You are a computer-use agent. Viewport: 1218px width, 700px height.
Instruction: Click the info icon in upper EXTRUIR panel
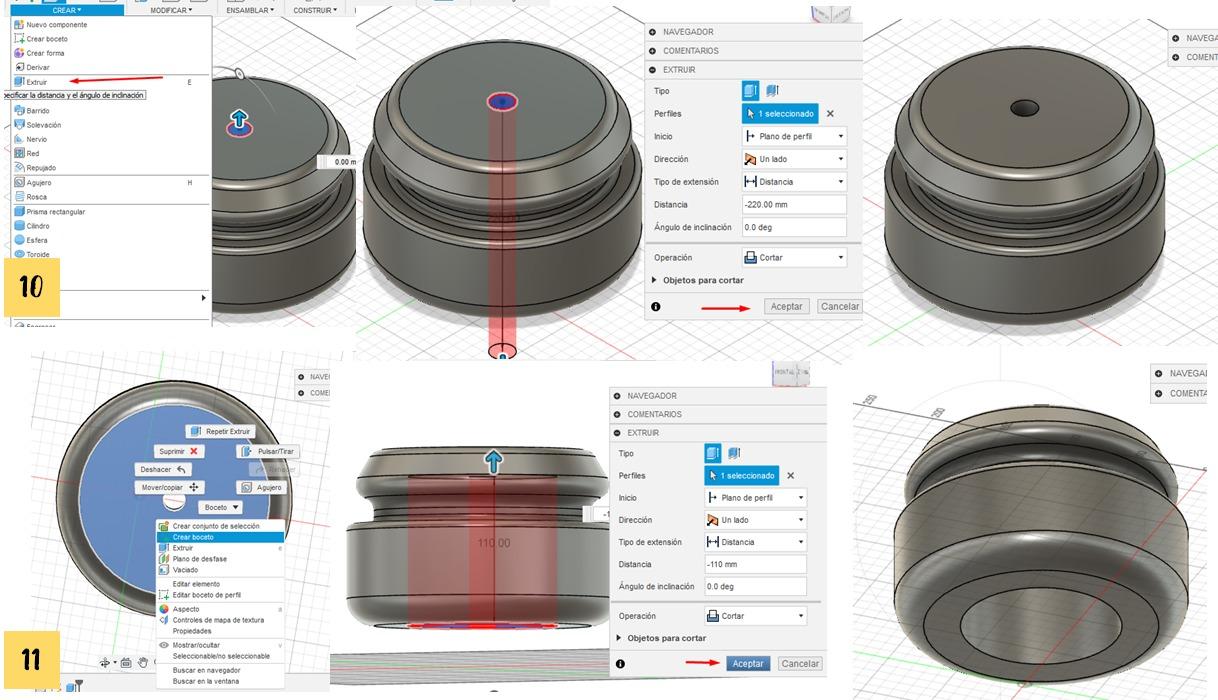656,307
